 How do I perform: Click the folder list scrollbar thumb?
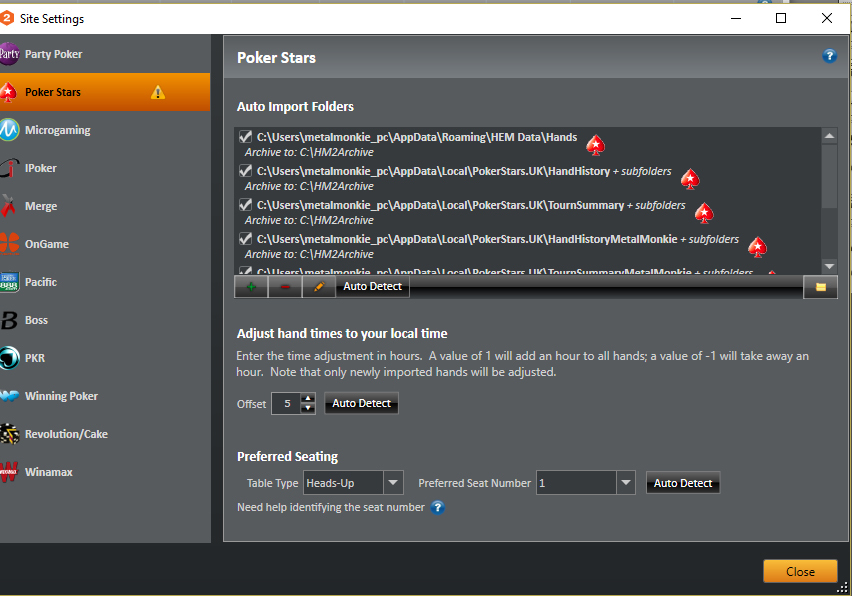point(829,177)
